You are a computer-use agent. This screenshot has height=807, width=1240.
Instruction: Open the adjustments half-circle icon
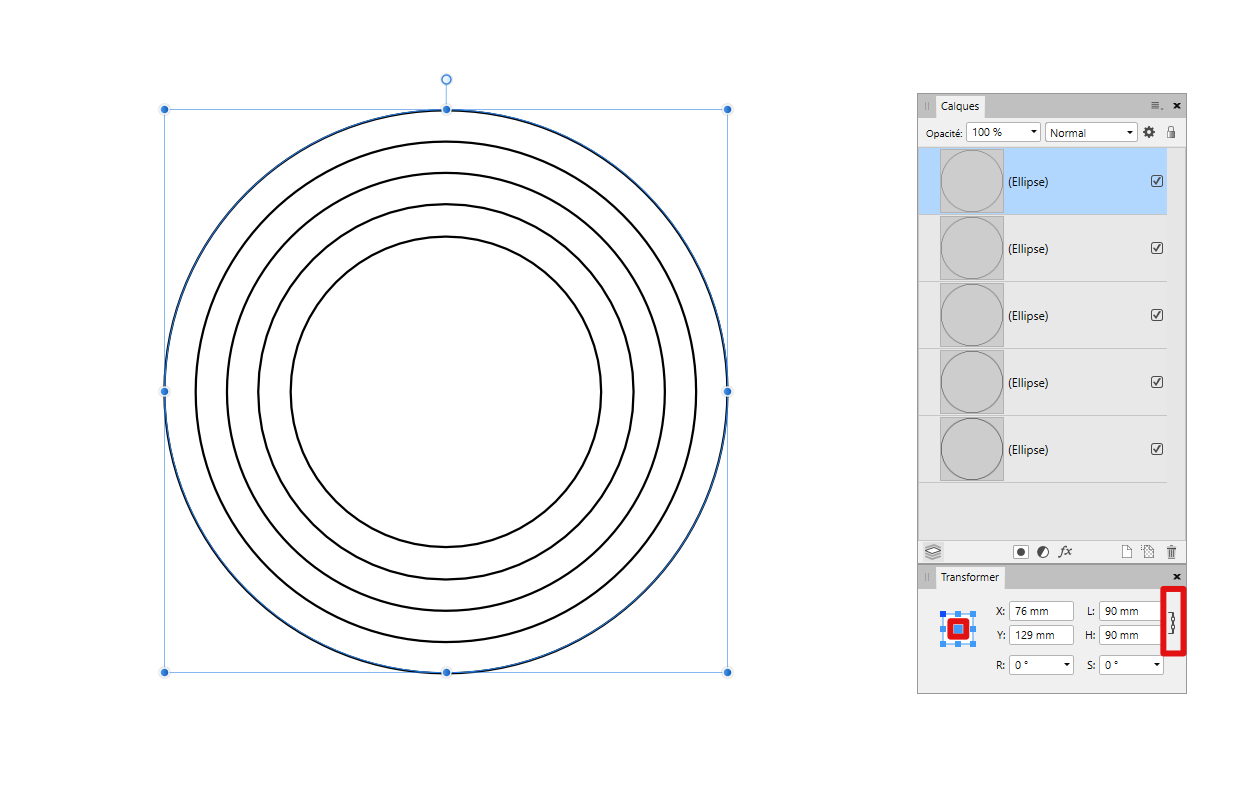[x=1043, y=551]
